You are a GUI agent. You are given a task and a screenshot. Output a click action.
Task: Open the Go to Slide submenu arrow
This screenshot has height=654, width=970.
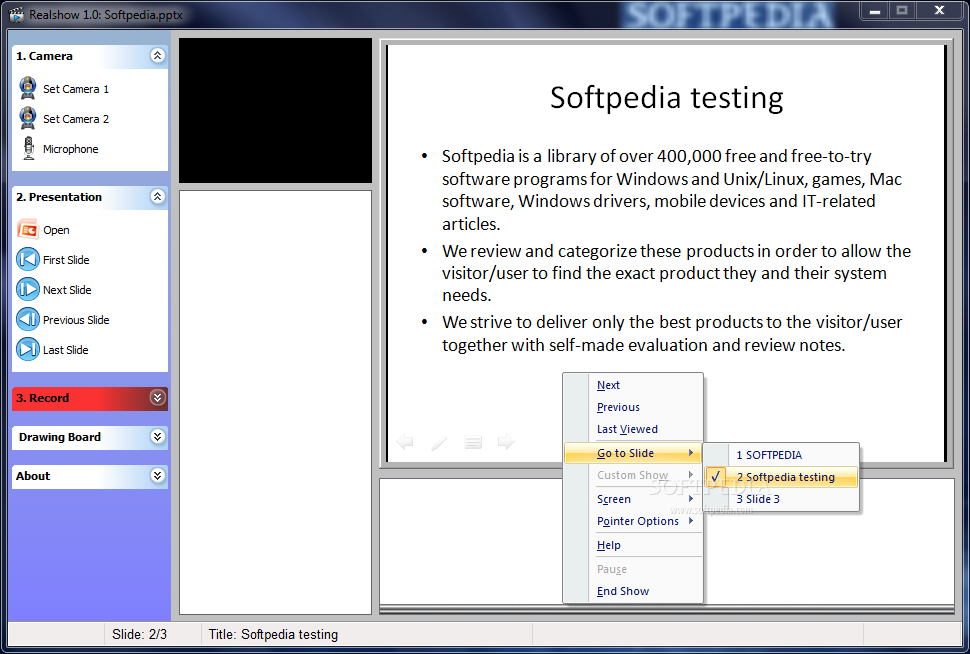click(691, 453)
